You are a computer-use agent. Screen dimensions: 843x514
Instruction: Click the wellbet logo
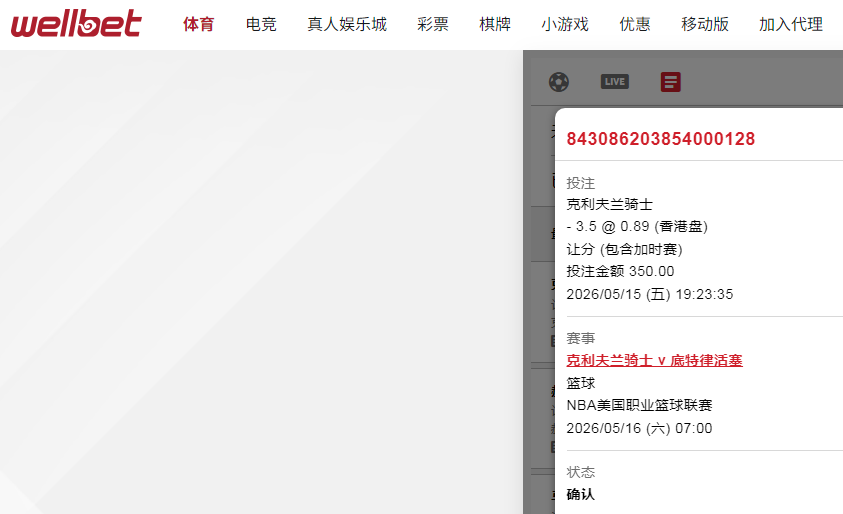click(76, 24)
